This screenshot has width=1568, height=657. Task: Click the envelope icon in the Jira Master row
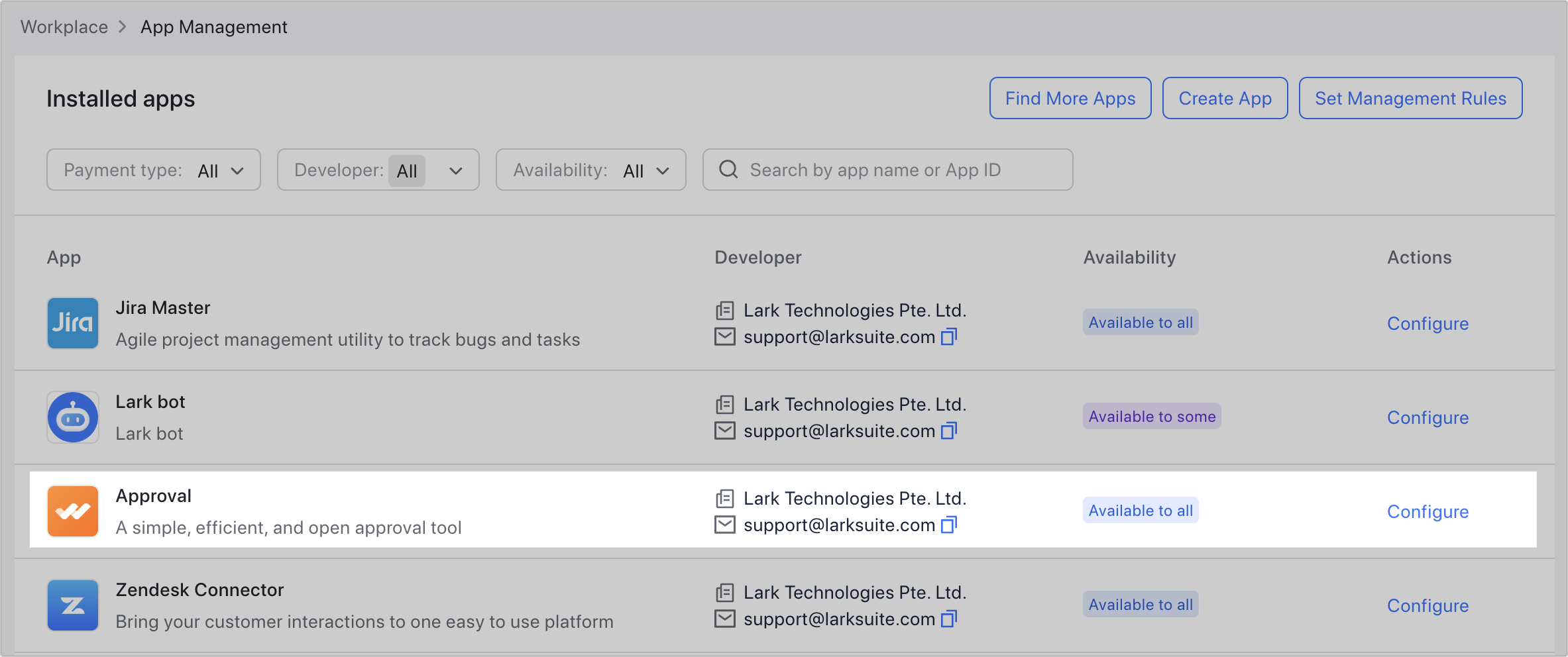pyautogui.click(x=725, y=336)
